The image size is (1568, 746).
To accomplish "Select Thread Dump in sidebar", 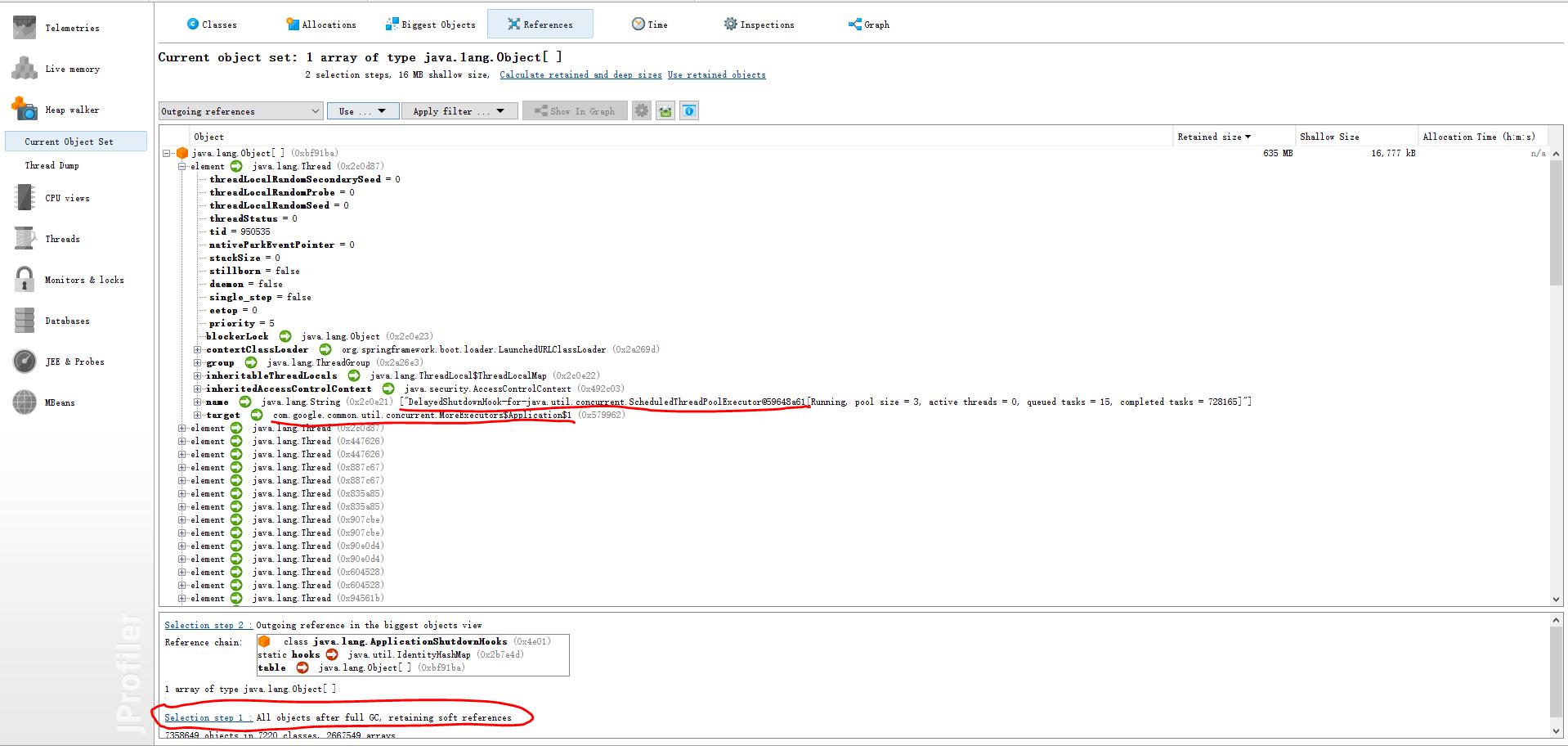I will click(52, 165).
